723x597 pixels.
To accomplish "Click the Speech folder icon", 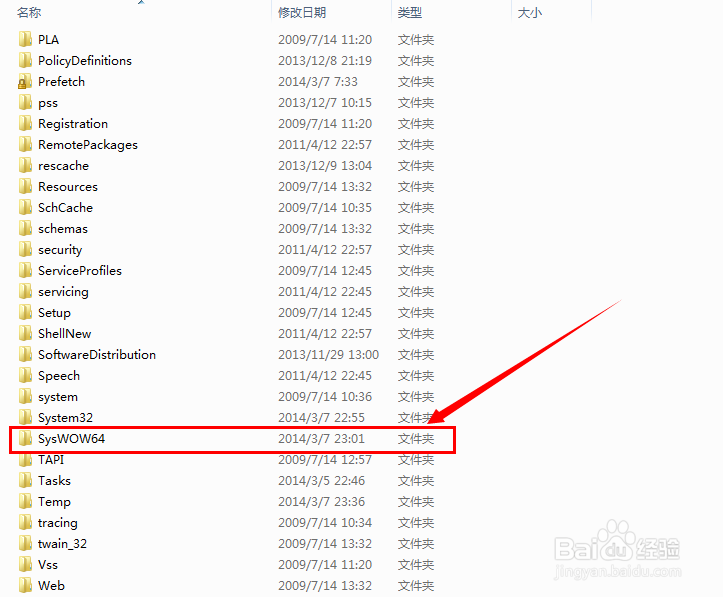I will pyautogui.click(x=25, y=375).
